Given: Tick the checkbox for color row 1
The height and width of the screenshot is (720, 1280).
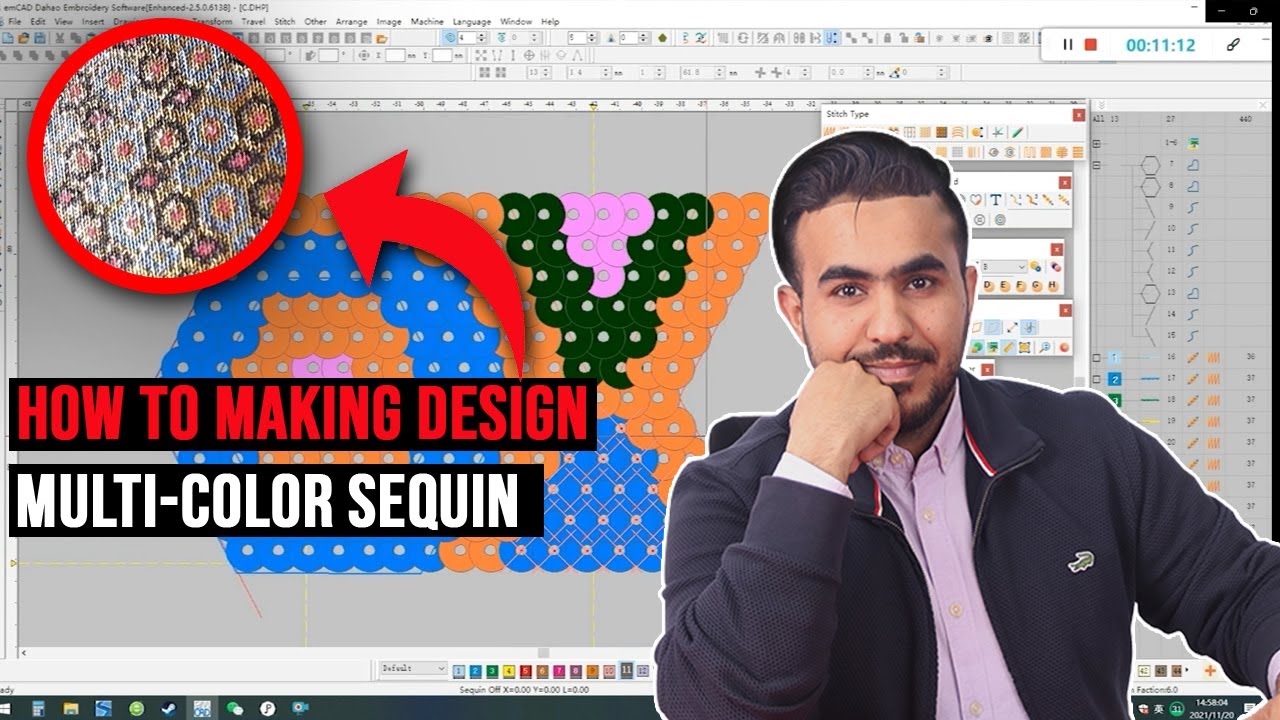Looking at the screenshot, I should pos(1096,357).
